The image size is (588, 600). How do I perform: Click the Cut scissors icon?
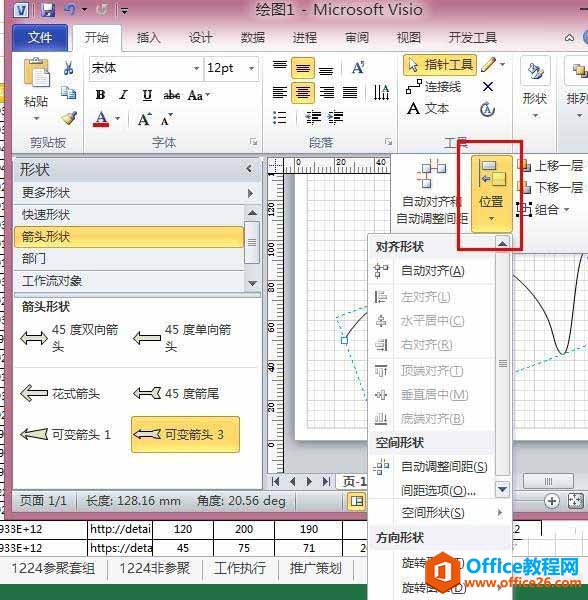point(68,68)
